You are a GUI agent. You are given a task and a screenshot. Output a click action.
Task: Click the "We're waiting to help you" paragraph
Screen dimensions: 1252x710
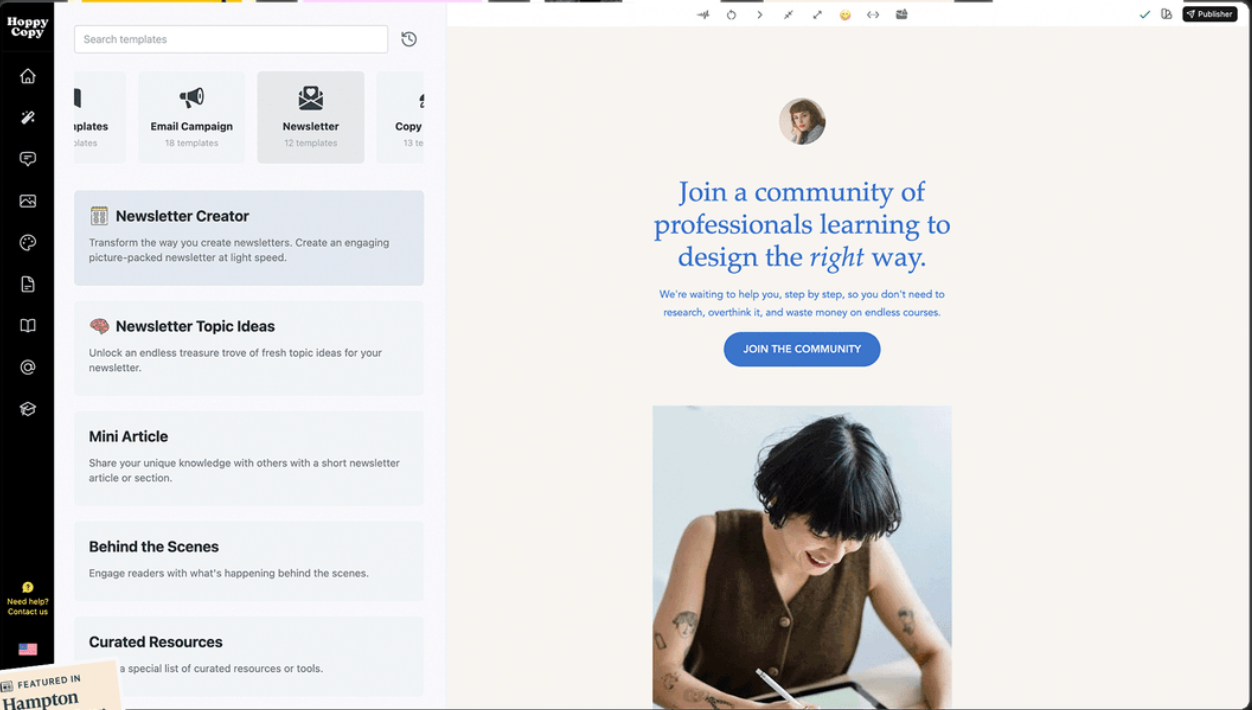[802, 303]
